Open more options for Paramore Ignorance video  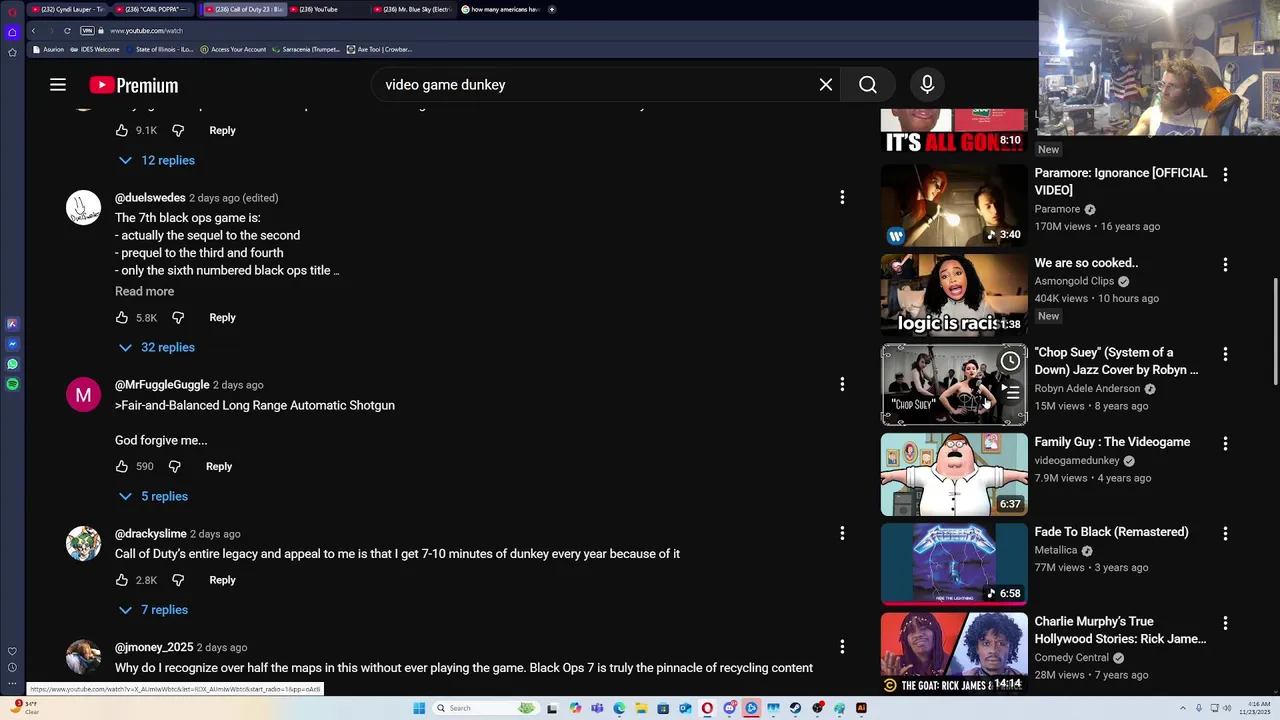click(x=1225, y=174)
